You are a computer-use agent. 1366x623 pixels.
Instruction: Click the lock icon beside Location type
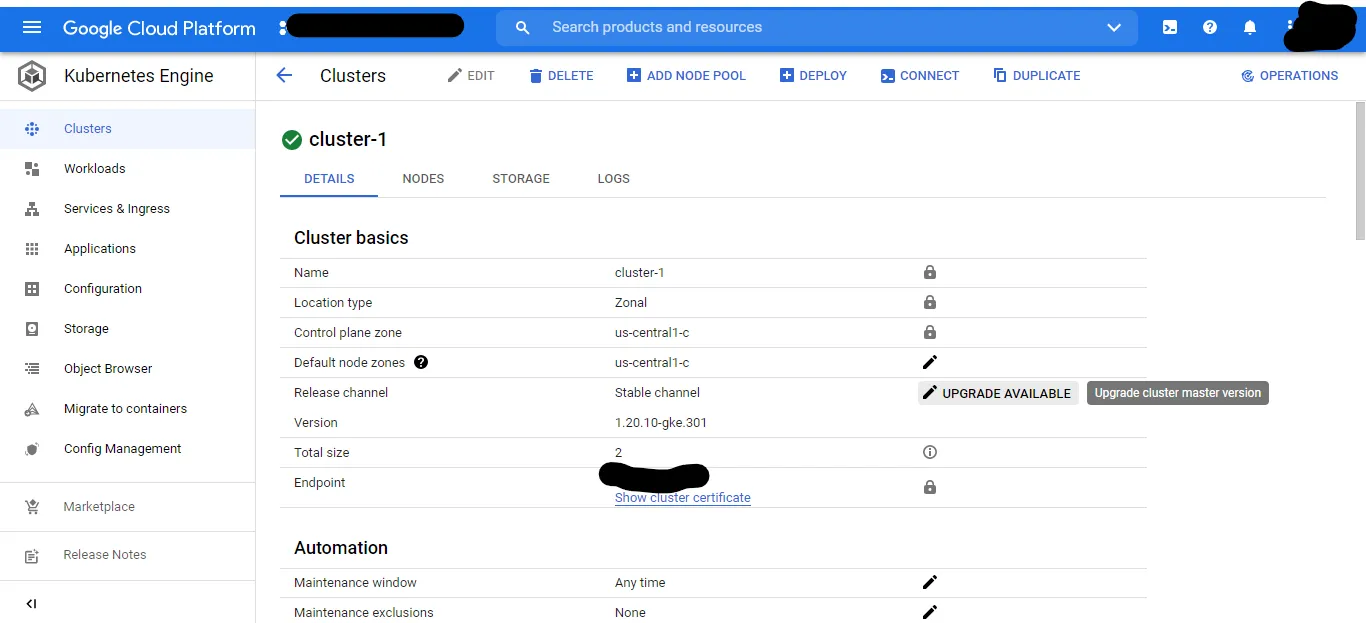point(930,302)
